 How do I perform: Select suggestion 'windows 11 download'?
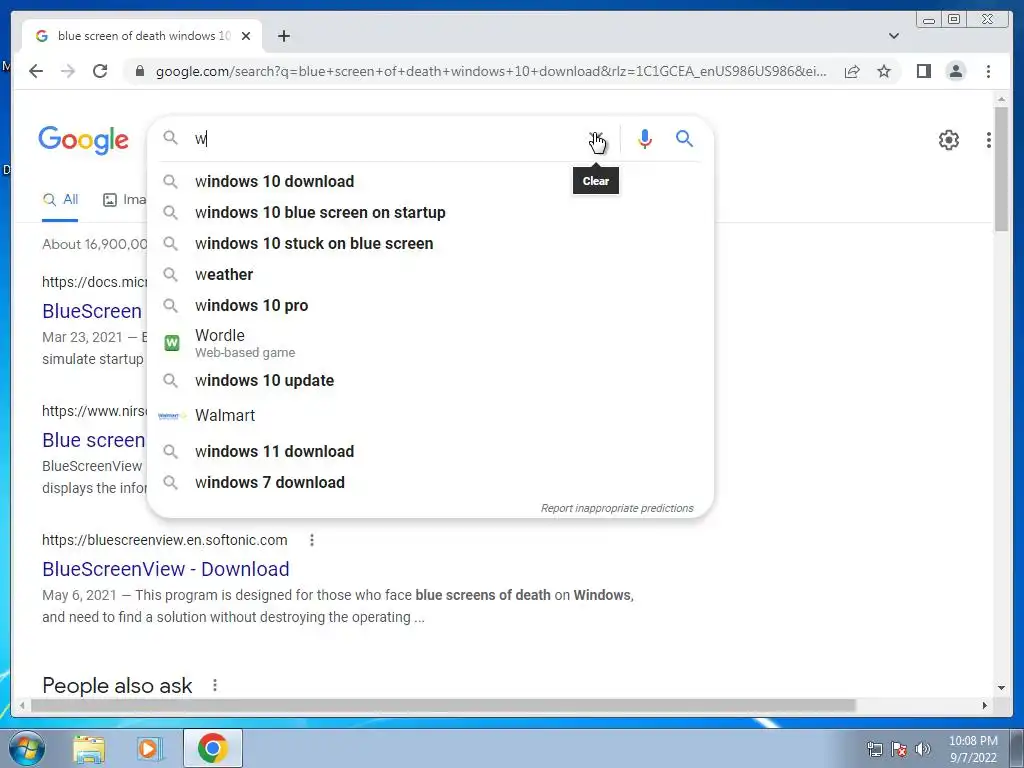(x=431, y=451)
